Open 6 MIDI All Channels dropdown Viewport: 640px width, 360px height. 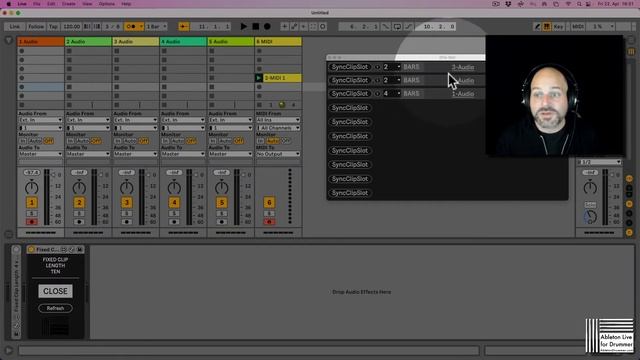click(x=278, y=128)
